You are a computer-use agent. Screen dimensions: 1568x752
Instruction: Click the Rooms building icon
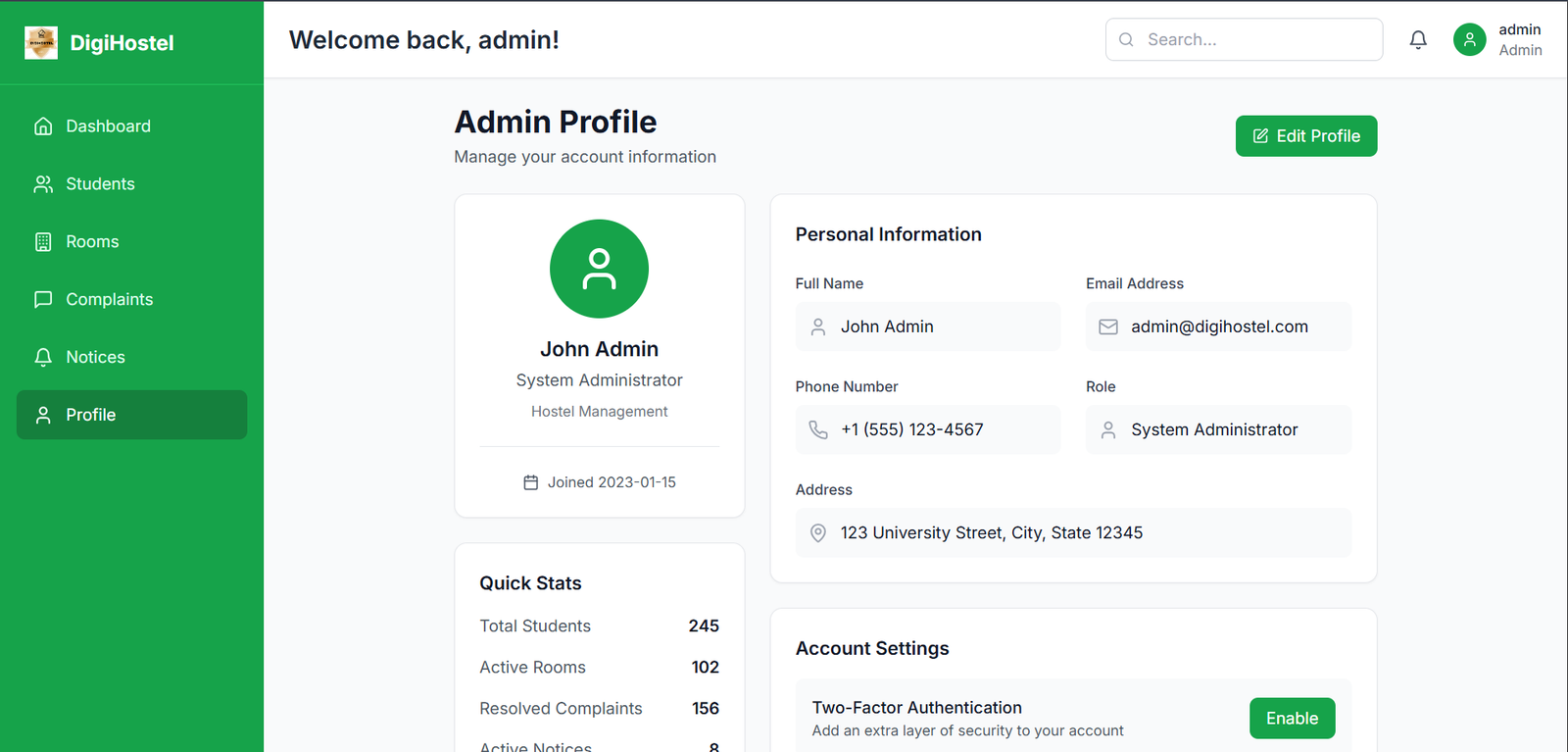[43, 242]
